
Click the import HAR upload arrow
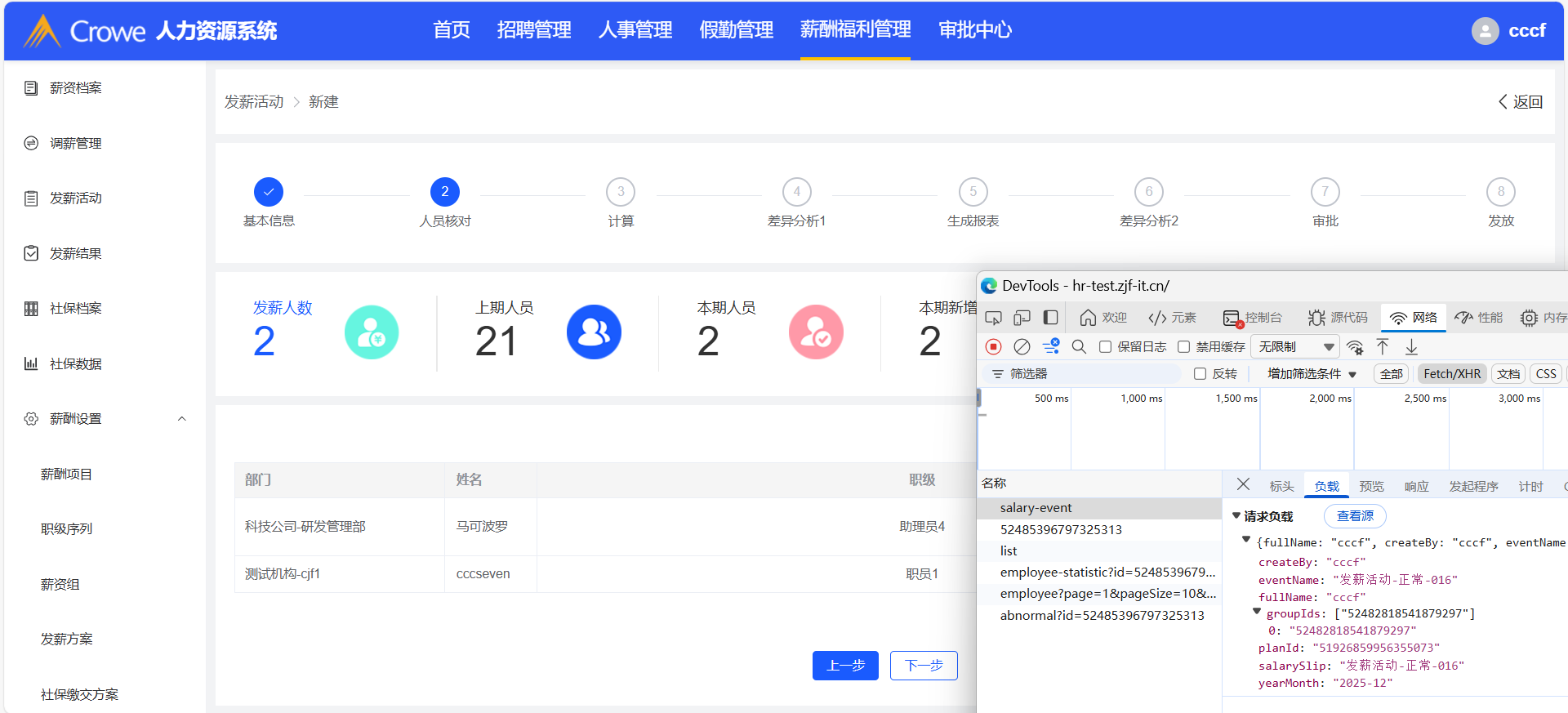coord(1383,347)
